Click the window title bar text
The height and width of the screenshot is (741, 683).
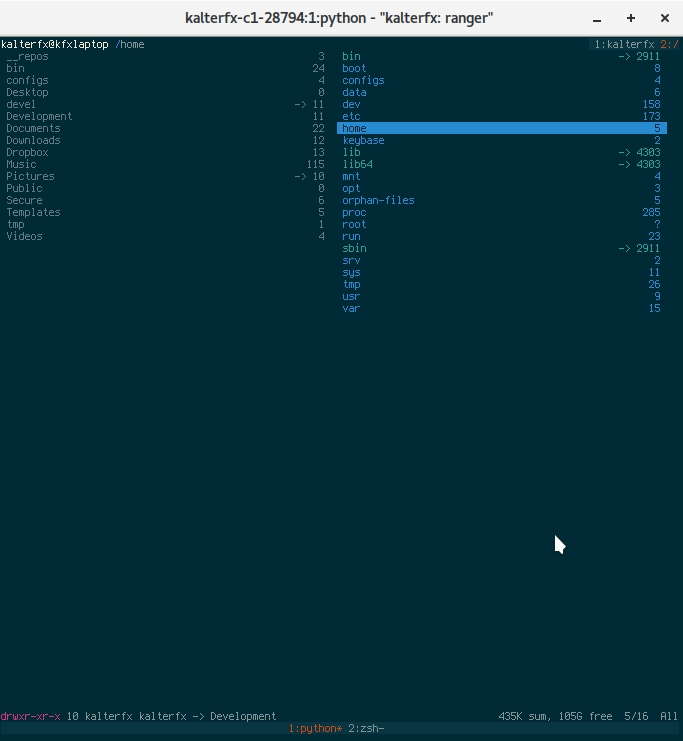point(339,18)
